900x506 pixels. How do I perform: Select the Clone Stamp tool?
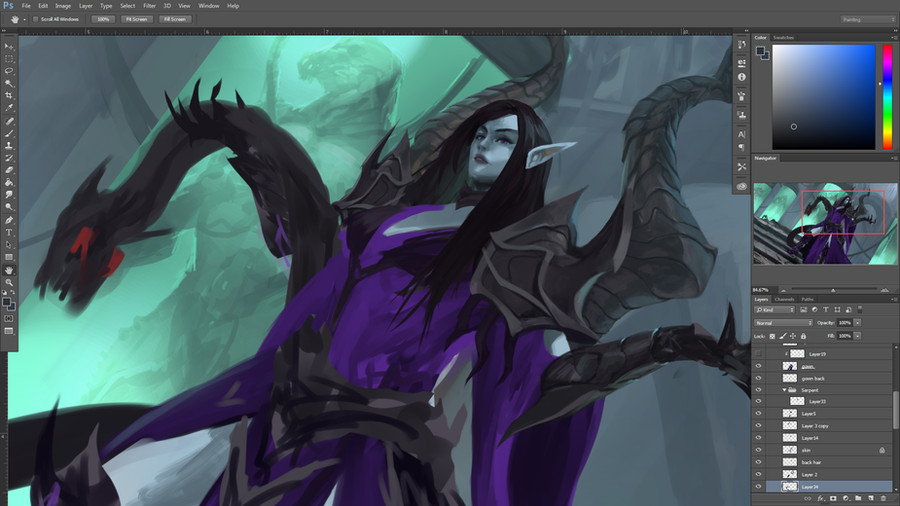[x=9, y=146]
